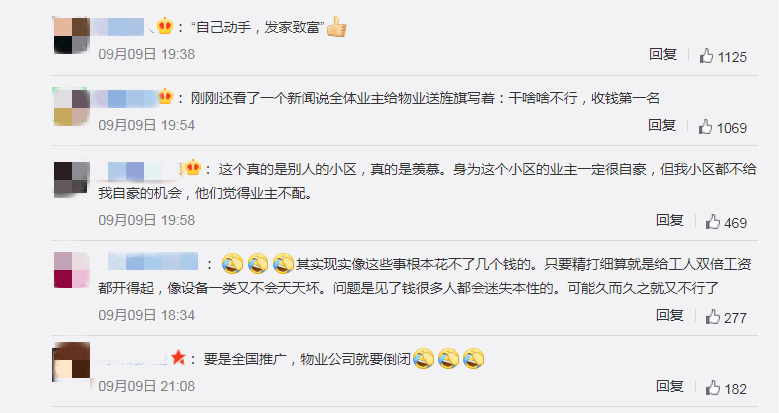Reply to the 18:34 comment
This screenshot has width=779, height=413.
[x=670, y=315]
